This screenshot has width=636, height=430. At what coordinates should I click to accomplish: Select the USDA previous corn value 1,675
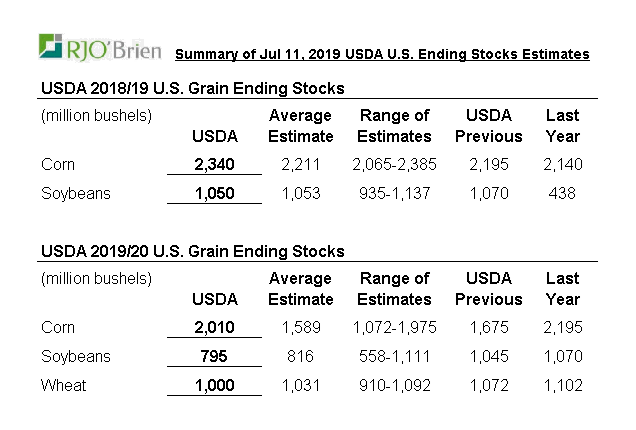(488, 327)
